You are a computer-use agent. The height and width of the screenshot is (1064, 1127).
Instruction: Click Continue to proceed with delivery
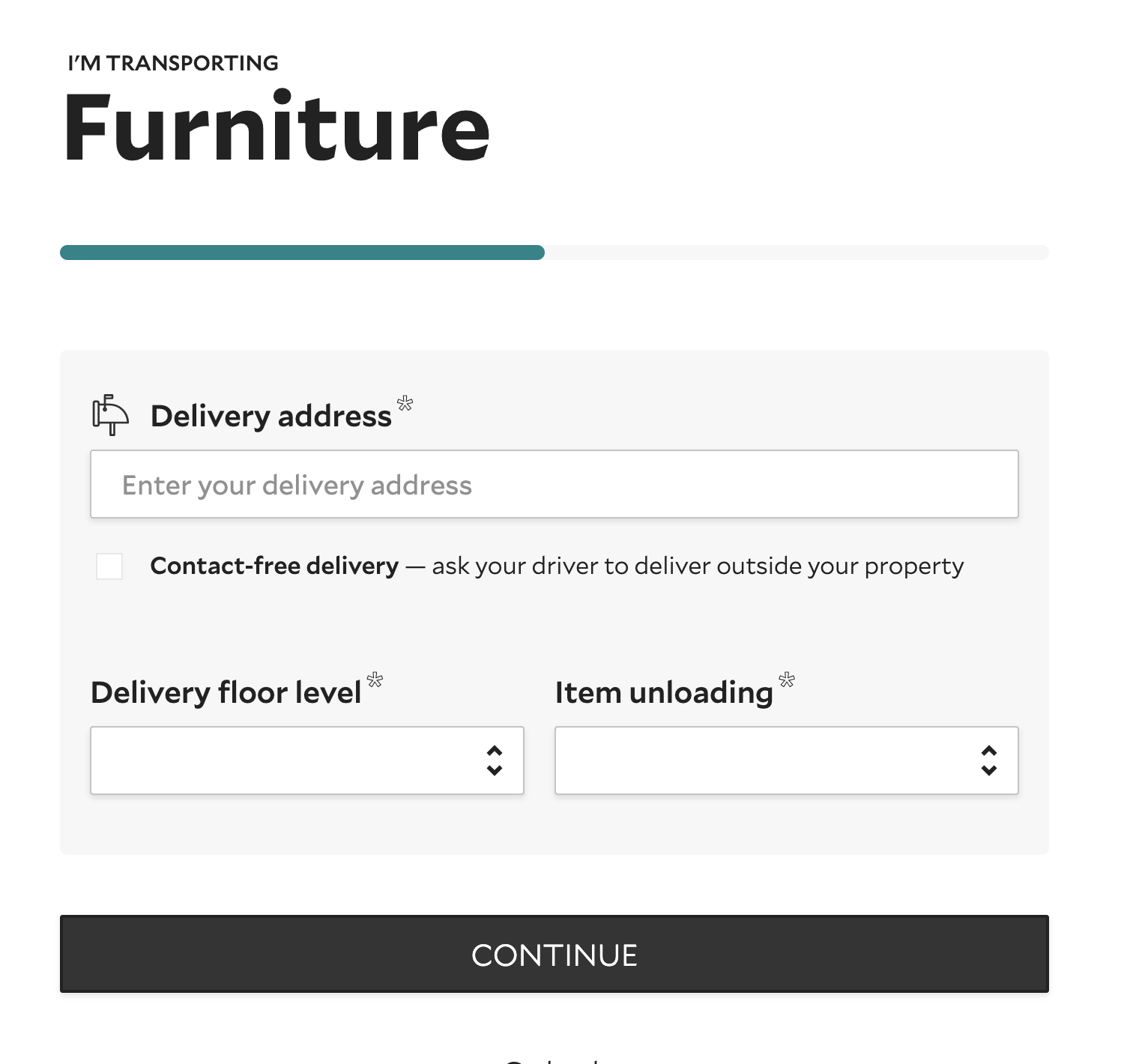tap(555, 954)
